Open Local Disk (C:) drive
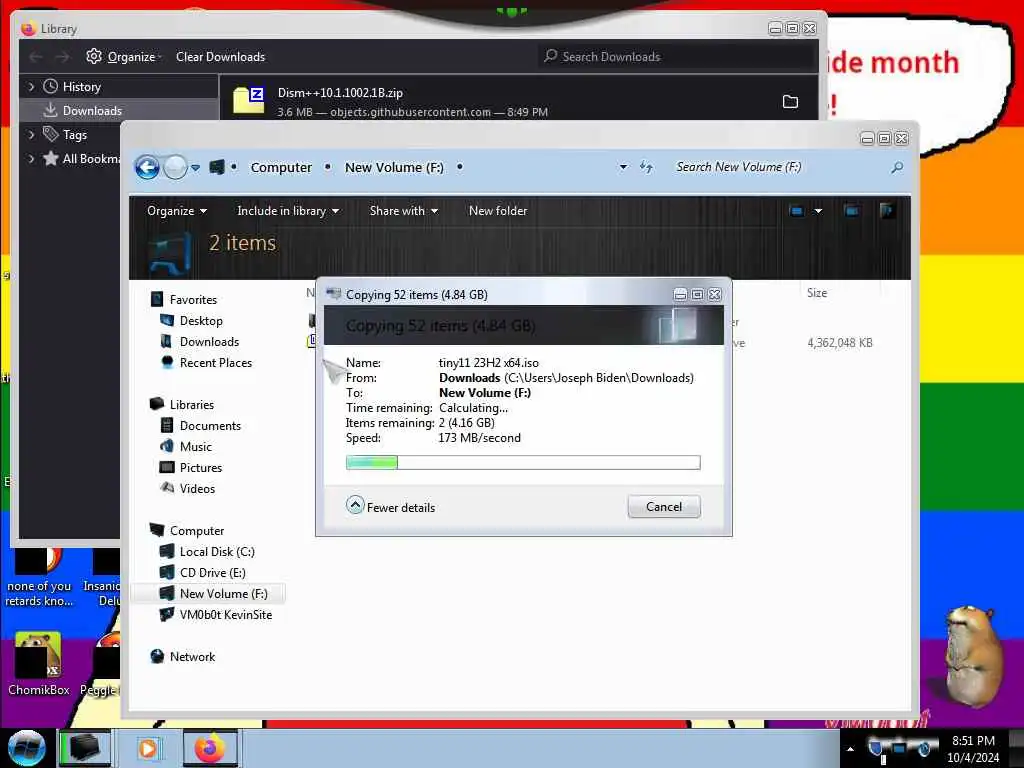This screenshot has width=1024, height=768. coord(217,552)
